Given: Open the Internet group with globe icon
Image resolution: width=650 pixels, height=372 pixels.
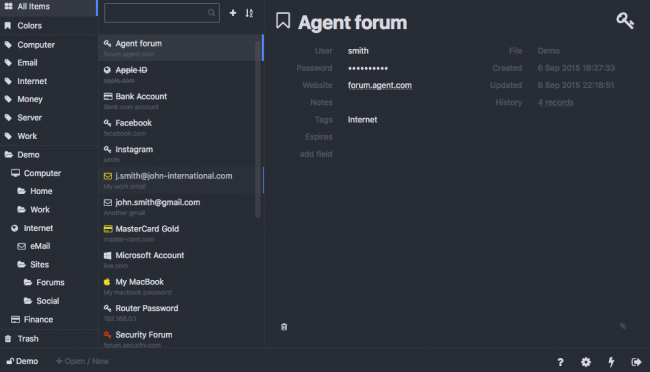Looking at the screenshot, I should (x=48, y=228).
